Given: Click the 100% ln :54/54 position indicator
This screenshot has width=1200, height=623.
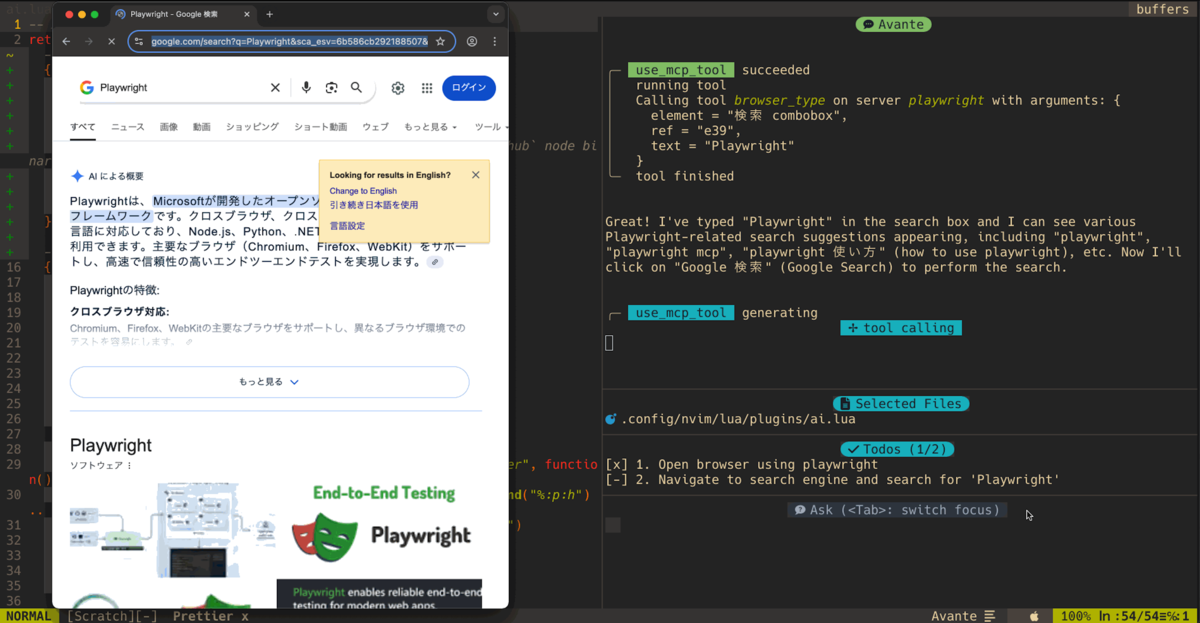Looking at the screenshot, I should click(x=1125, y=616).
